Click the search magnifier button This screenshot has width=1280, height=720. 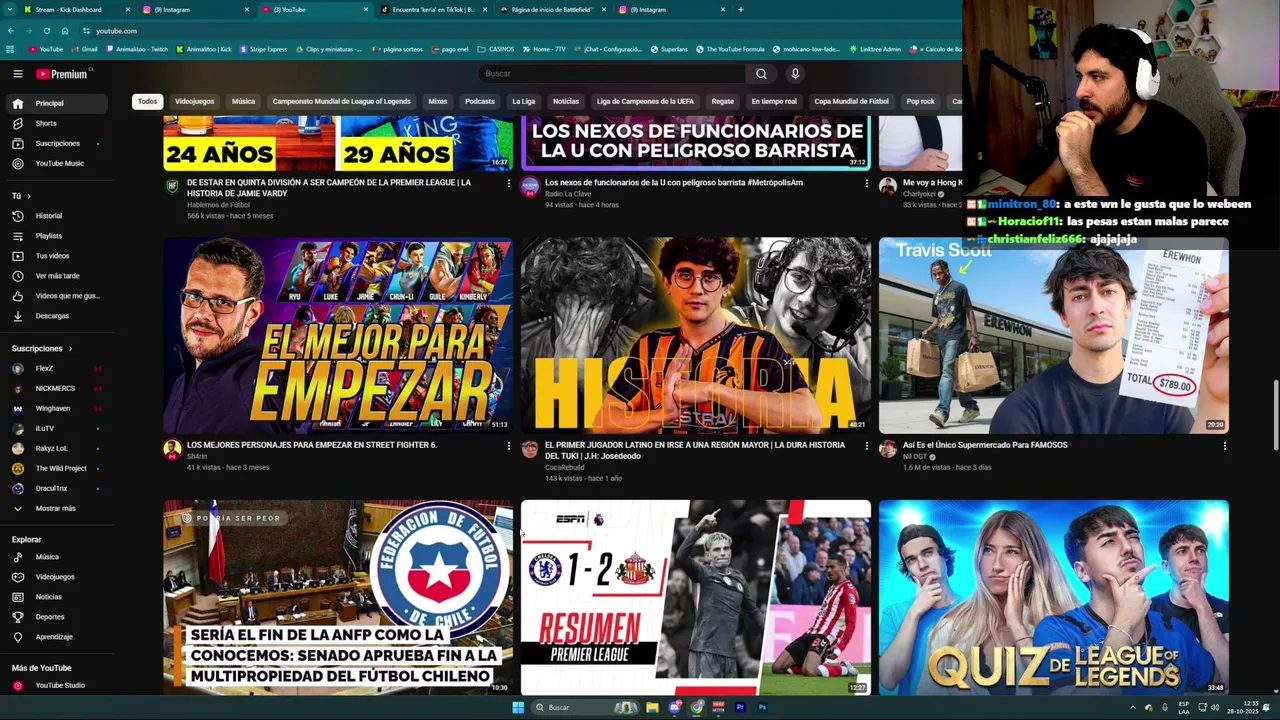pyautogui.click(x=761, y=73)
